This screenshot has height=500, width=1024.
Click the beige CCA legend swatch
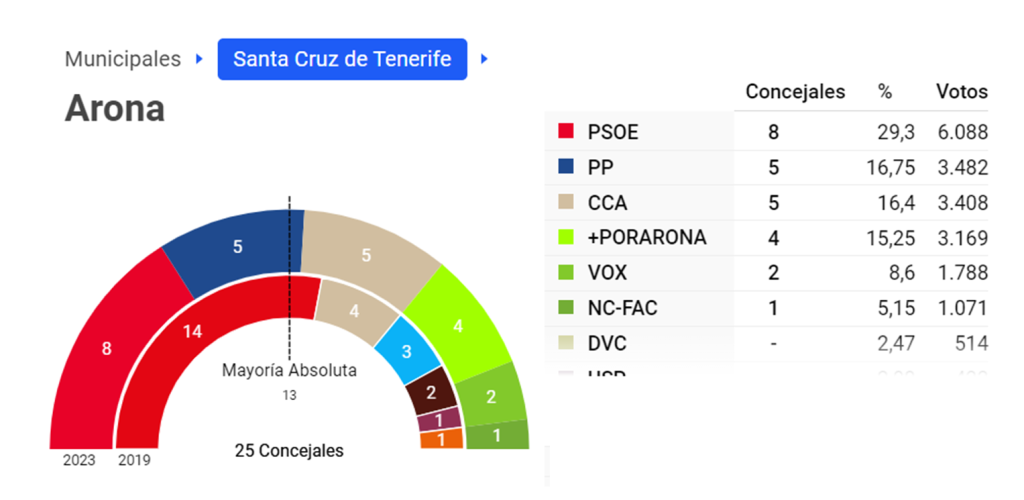click(x=566, y=202)
